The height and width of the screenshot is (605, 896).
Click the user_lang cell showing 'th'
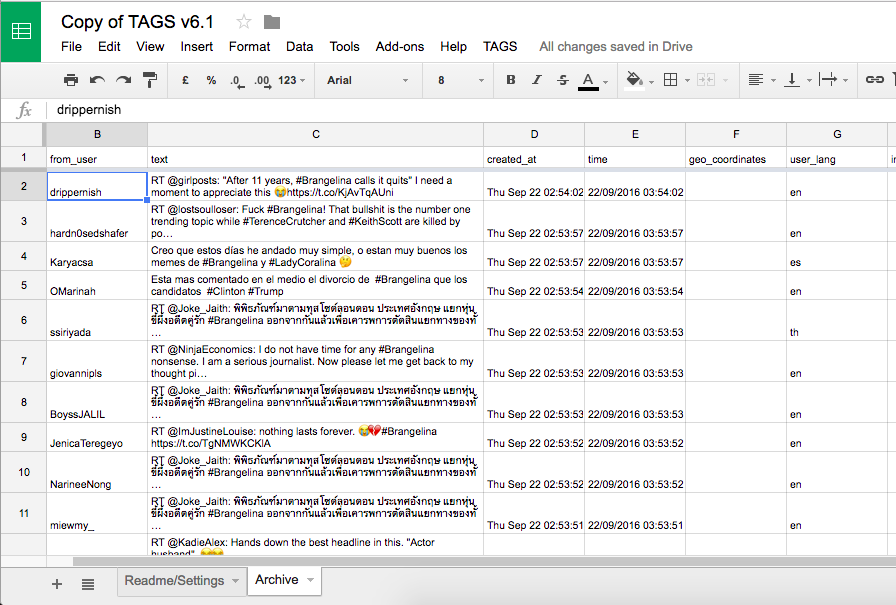[x=837, y=320]
